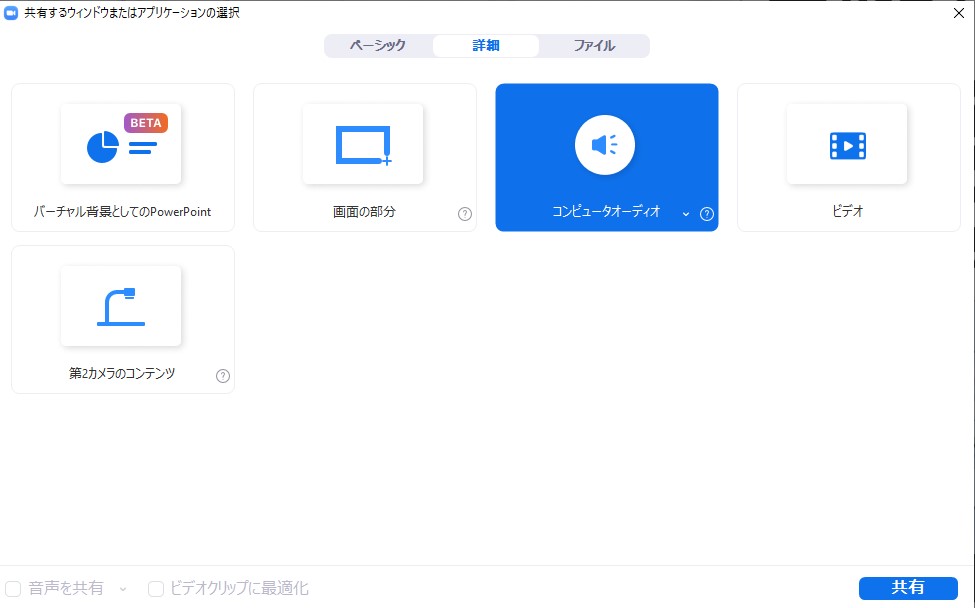Check ビデオクリップに最適化 option
The width and height of the screenshot is (975, 608).
click(x=156, y=589)
